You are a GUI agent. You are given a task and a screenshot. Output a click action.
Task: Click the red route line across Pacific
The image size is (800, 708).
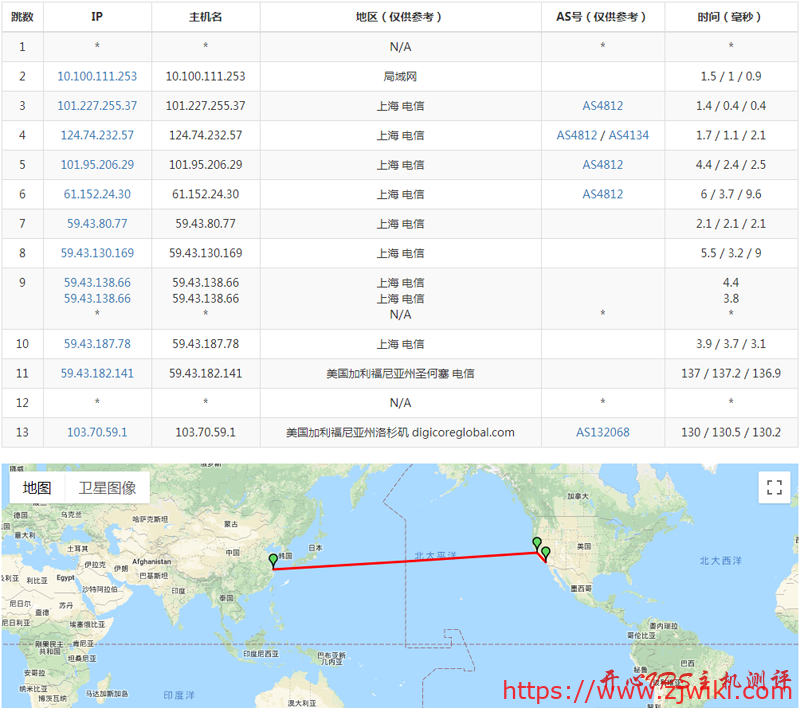(x=405, y=561)
